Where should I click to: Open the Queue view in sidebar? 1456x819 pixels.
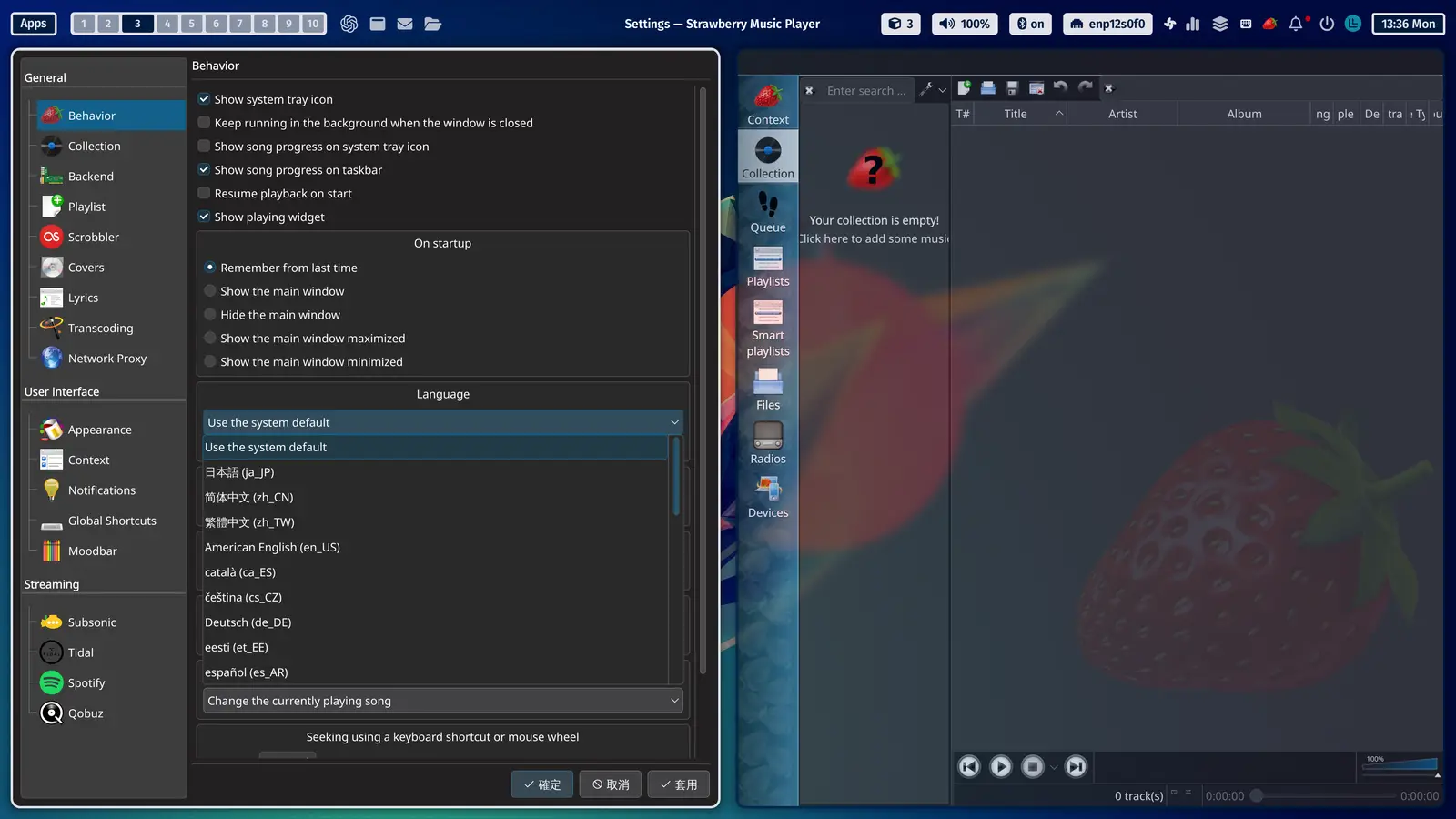pos(768,211)
